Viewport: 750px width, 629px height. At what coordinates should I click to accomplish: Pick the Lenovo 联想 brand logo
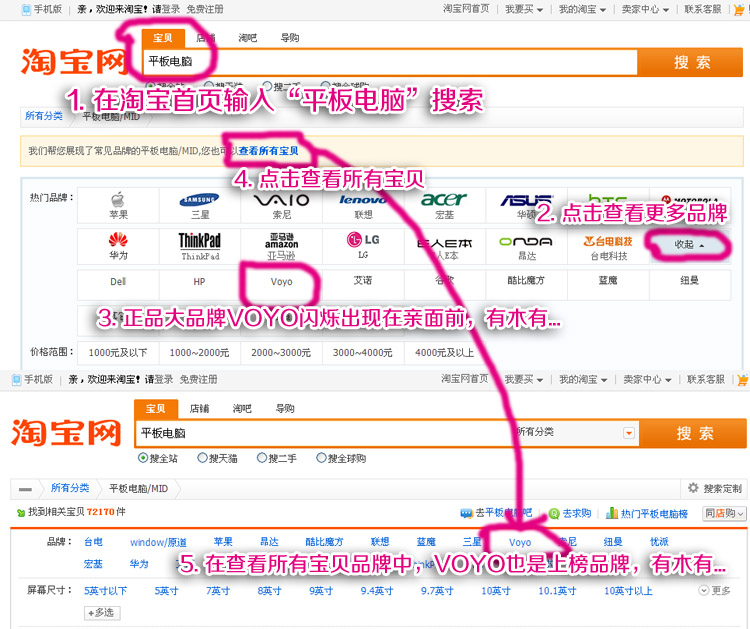tap(363, 199)
